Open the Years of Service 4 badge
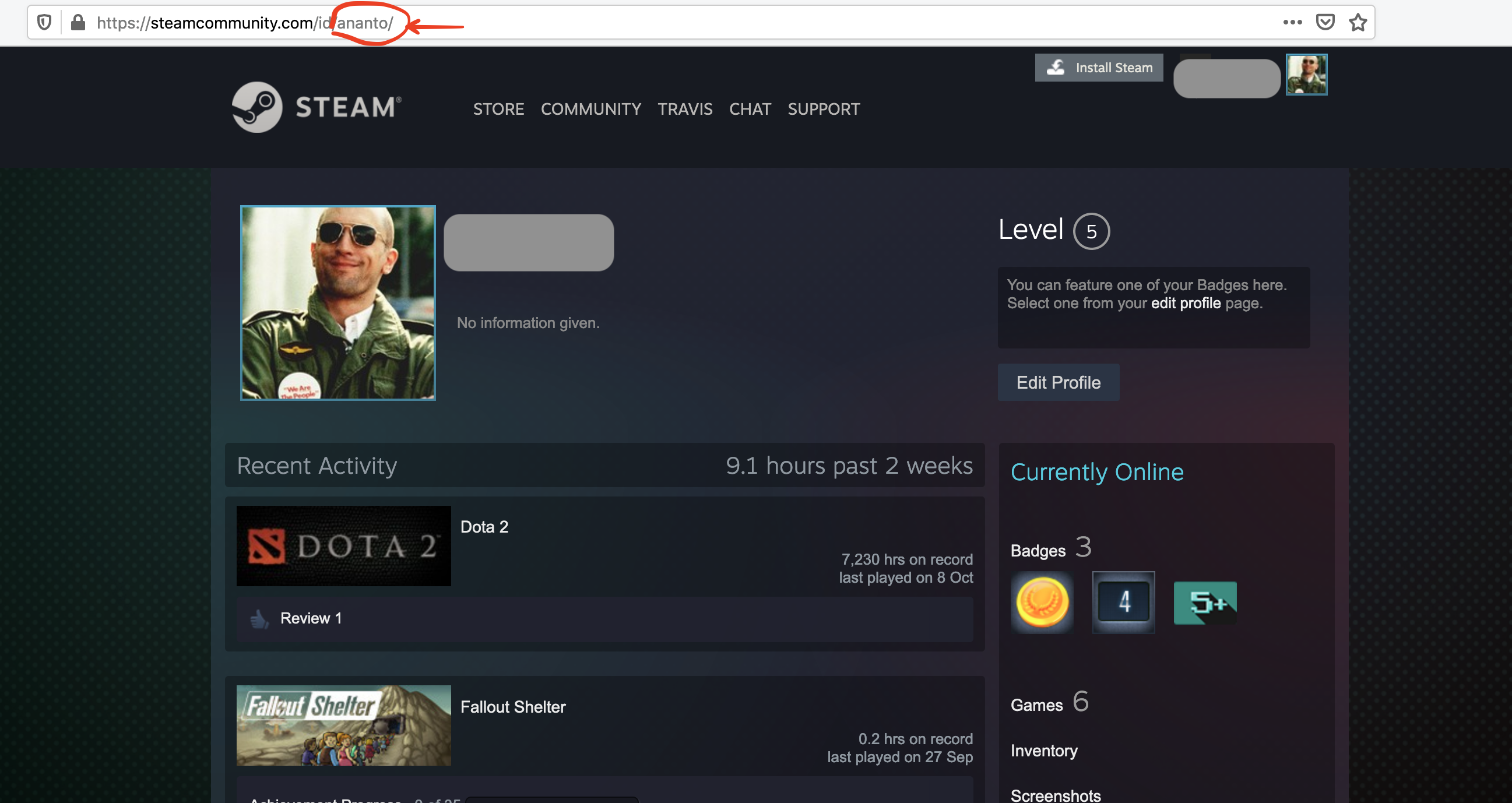The image size is (1512, 803). click(x=1123, y=601)
